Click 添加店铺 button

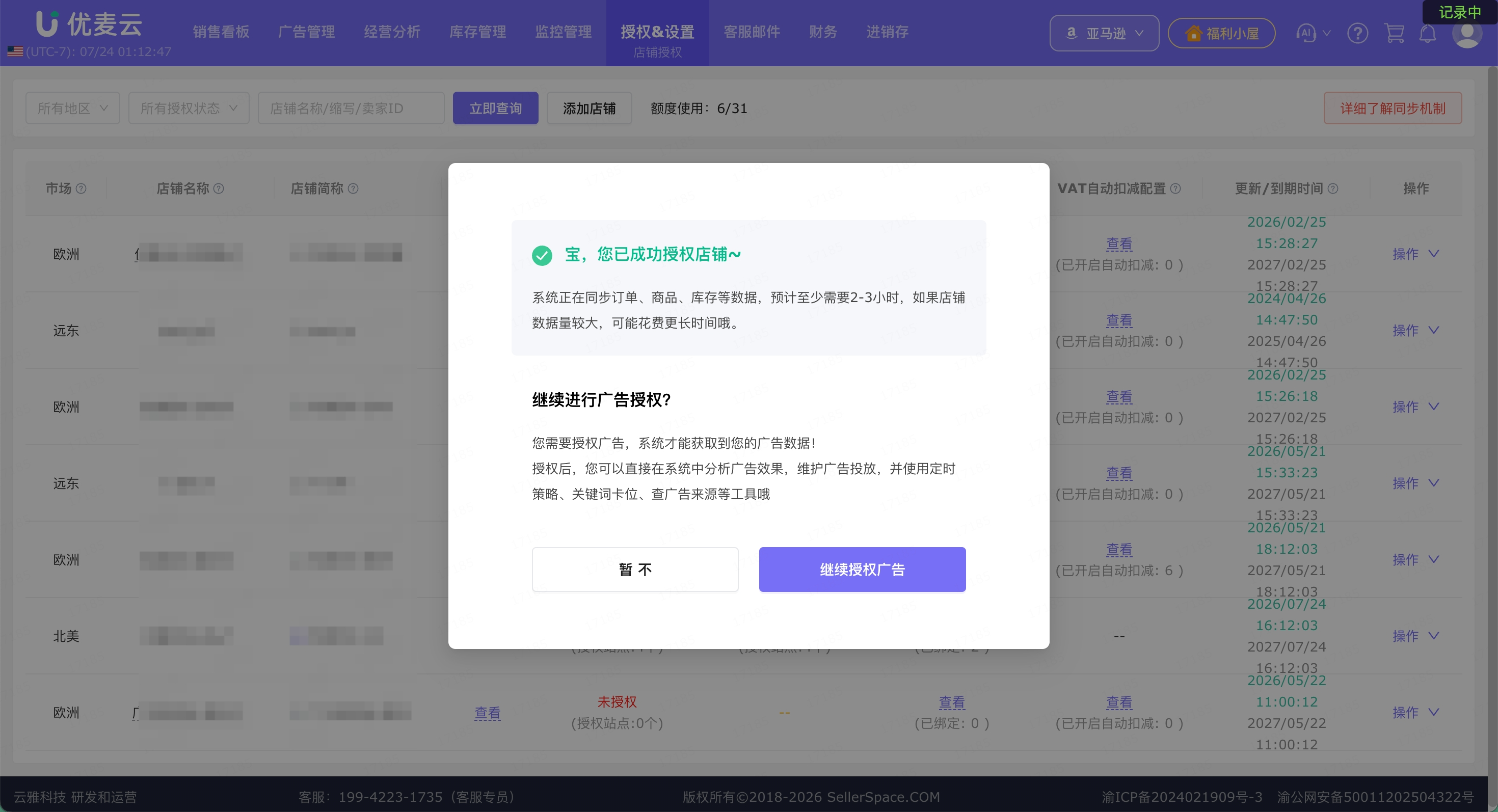589,108
